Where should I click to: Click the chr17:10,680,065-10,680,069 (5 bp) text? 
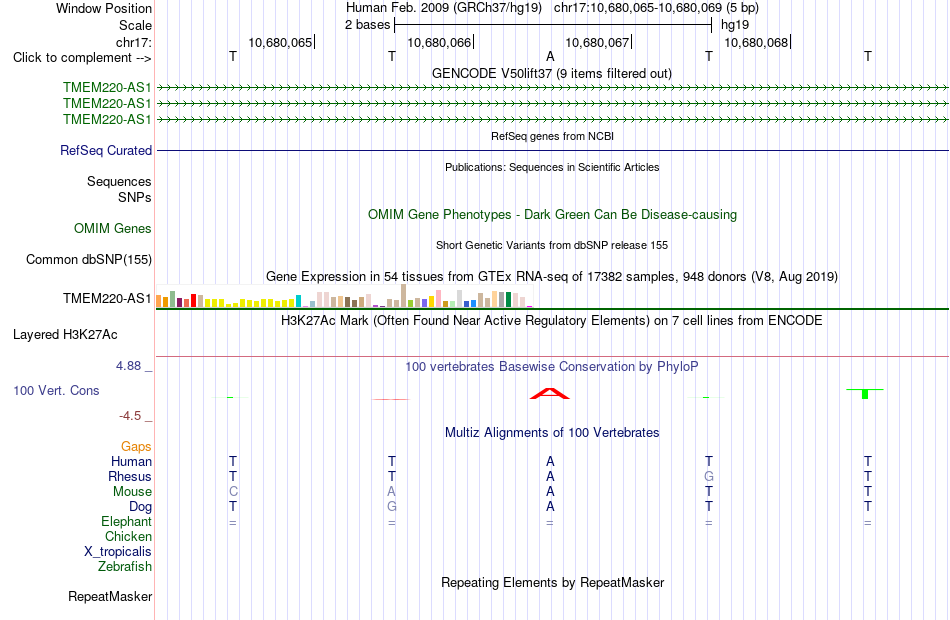(656, 8)
